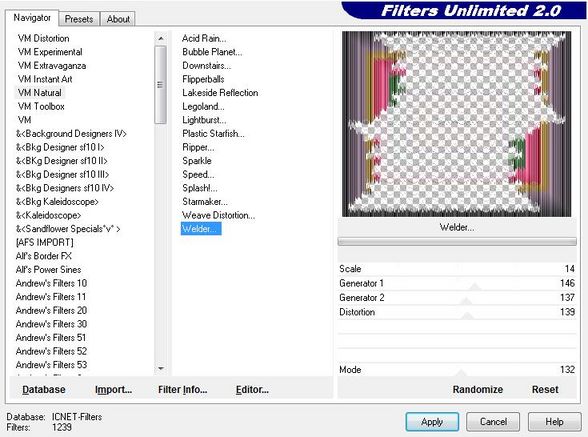588x437 pixels.
Task: Click the category list scroll down arrow
Action: (160, 368)
